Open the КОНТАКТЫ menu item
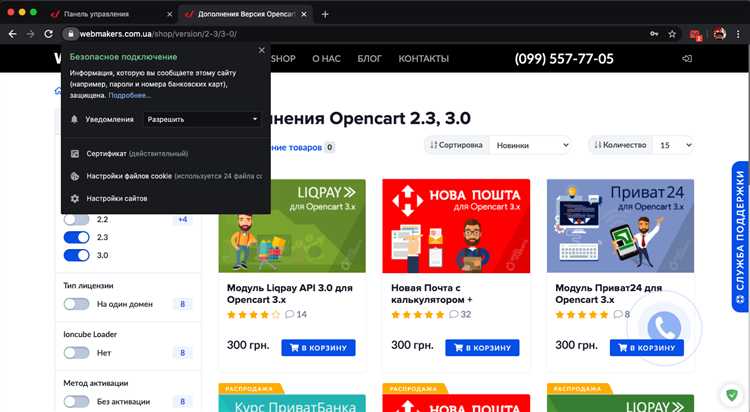 (x=423, y=58)
